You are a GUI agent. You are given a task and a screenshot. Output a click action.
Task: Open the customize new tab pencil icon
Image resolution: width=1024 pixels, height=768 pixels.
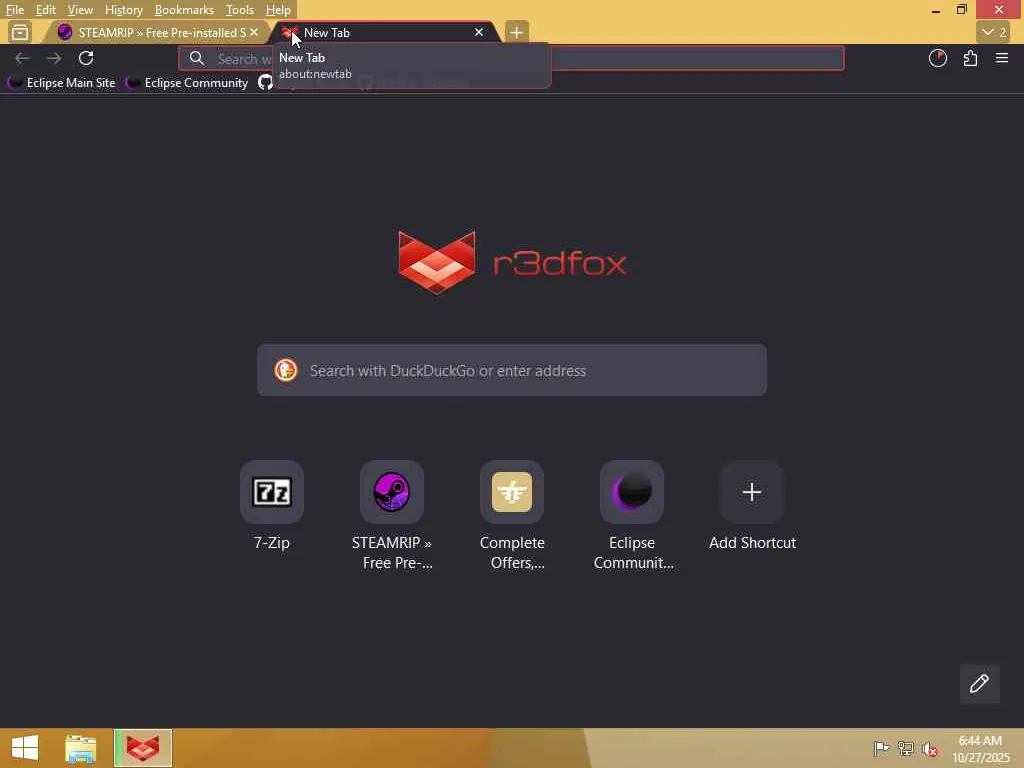click(979, 684)
